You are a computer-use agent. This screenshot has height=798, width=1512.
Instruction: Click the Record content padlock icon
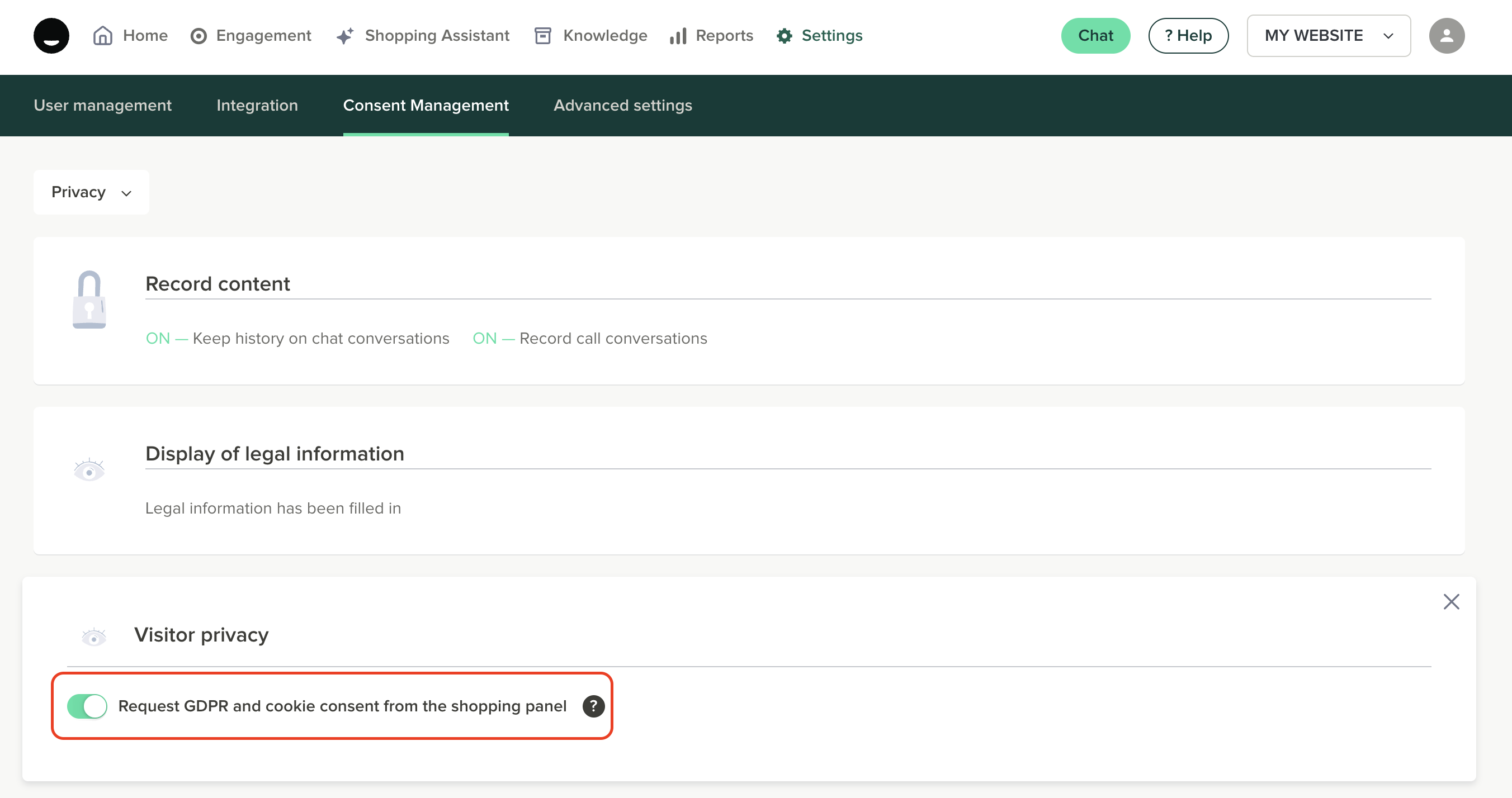coord(89,300)
